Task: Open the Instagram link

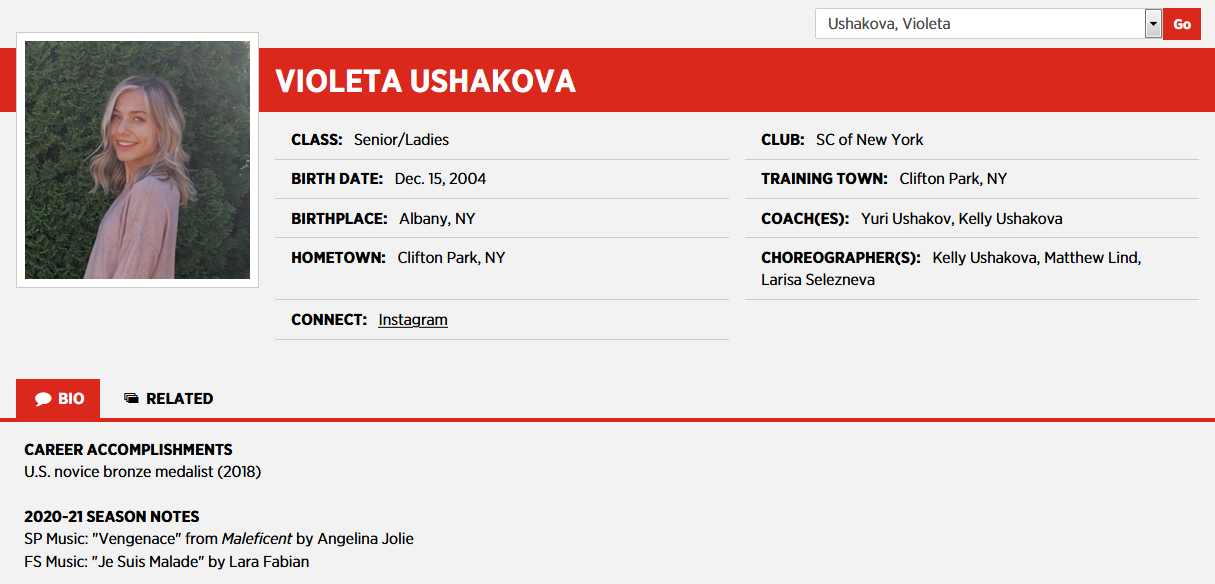Action: click(x=413, y=320)
